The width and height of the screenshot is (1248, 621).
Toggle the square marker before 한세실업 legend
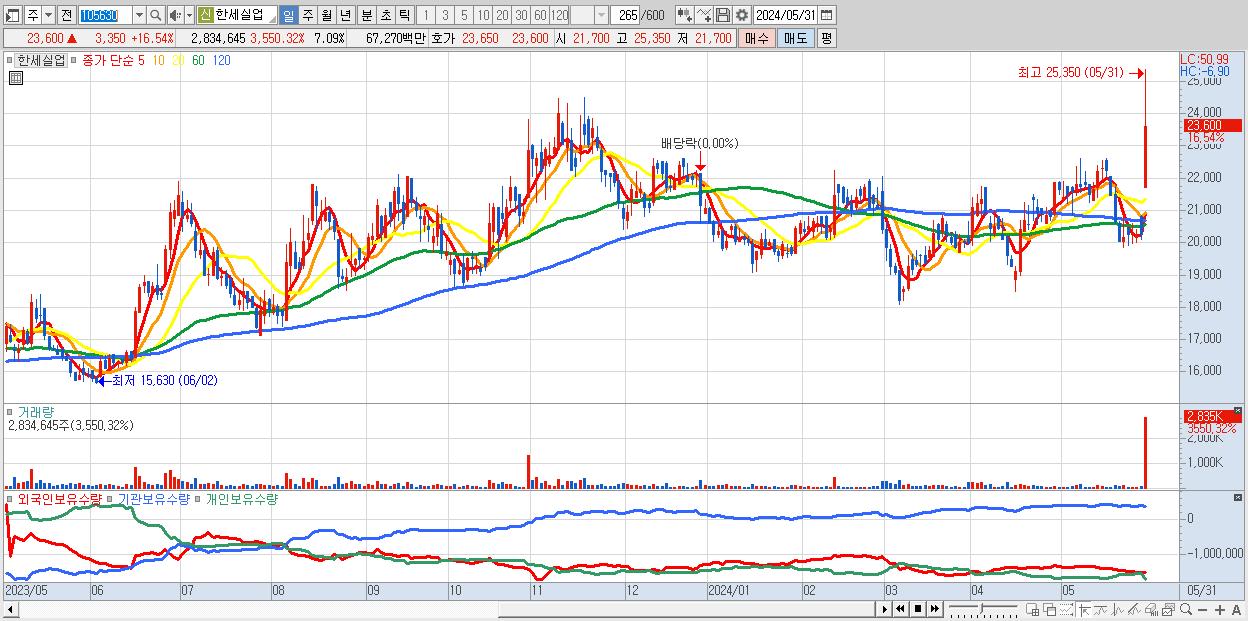coord(10,60)
